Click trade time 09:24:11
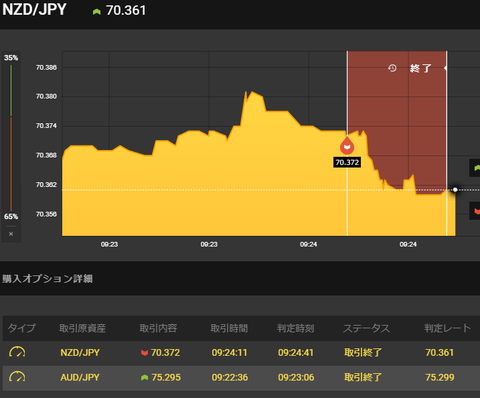 pyautogui.click(x=229, y=352)
